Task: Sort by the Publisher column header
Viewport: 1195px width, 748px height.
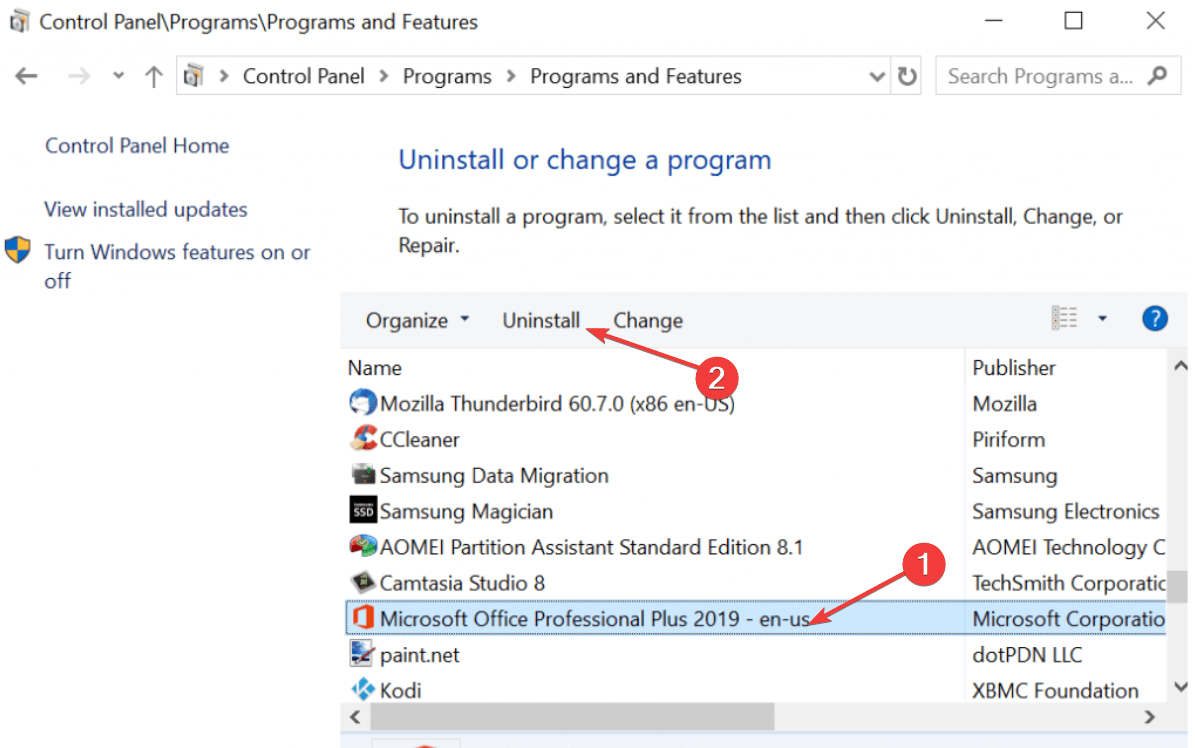Action: point(1014,368)
